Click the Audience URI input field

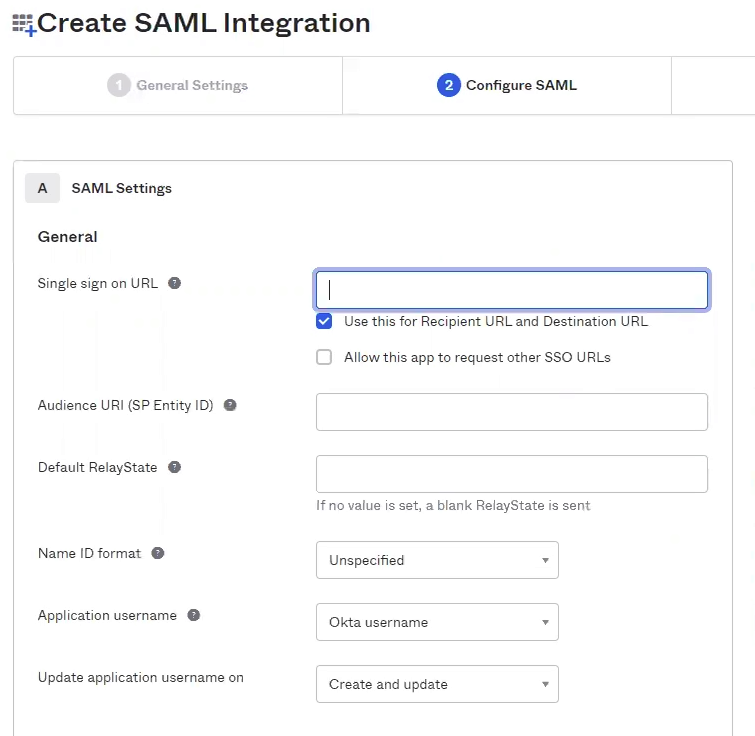tap(512, 412)
